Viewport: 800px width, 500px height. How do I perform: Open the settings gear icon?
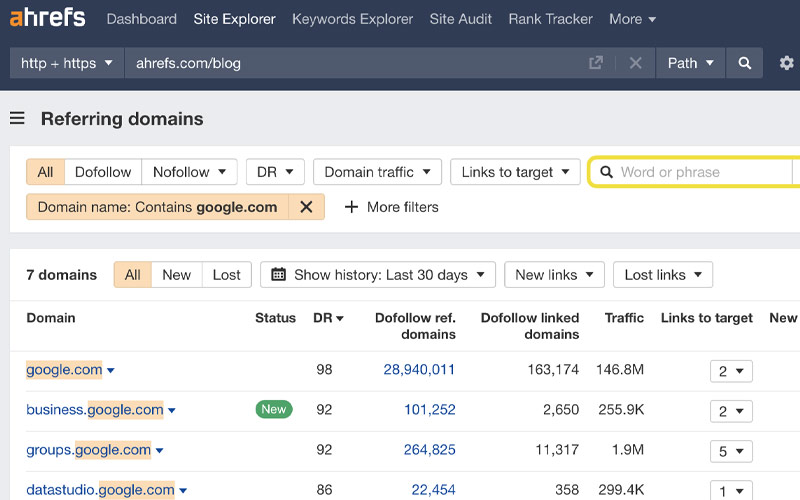(786, 63)
